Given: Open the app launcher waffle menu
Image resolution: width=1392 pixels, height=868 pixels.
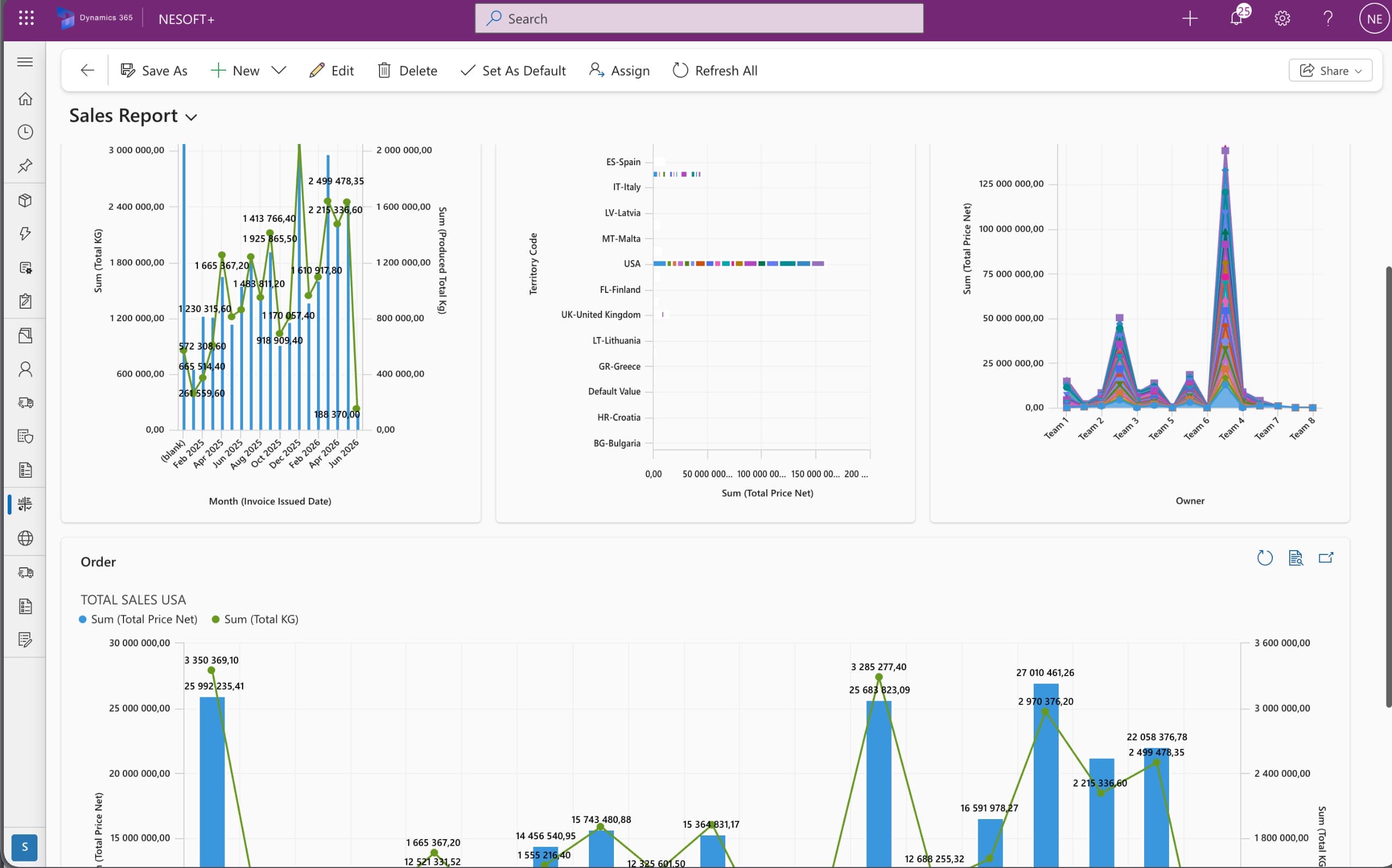Looking at the screenshot, I should point(26,18).
